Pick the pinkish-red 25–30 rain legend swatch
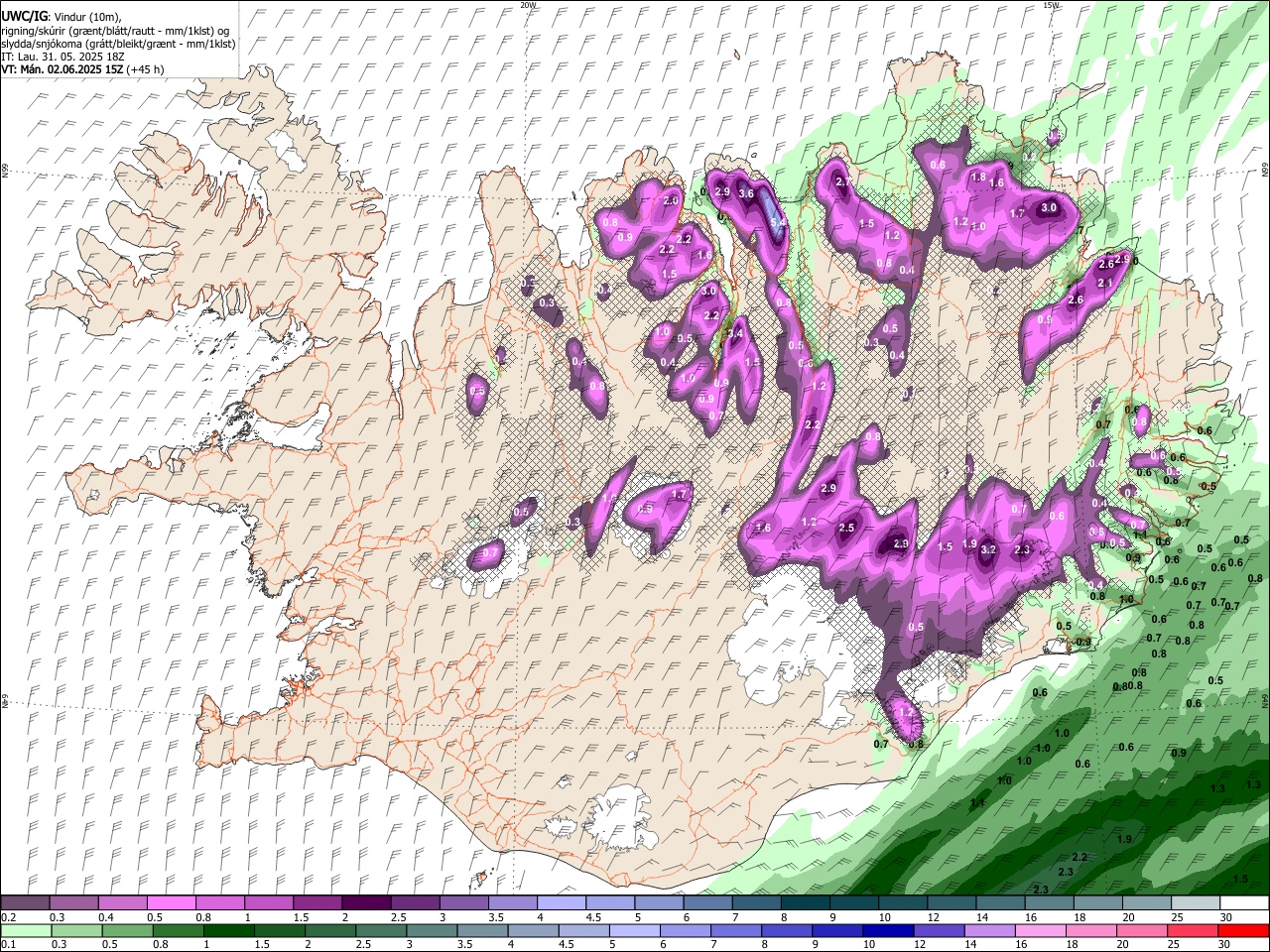 (1192, 930)
